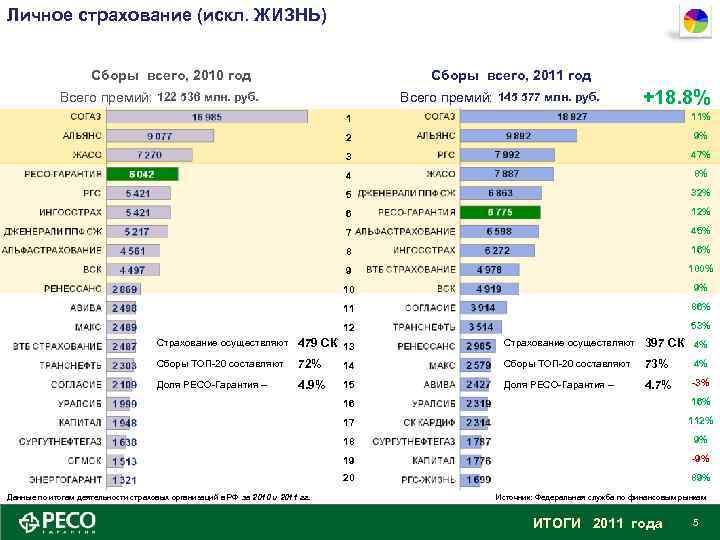Image resolution: width=720 pixels, height=540 pixels.
Task: Click the rank number 20 in the center column
Action: click(x=349, y=478)
